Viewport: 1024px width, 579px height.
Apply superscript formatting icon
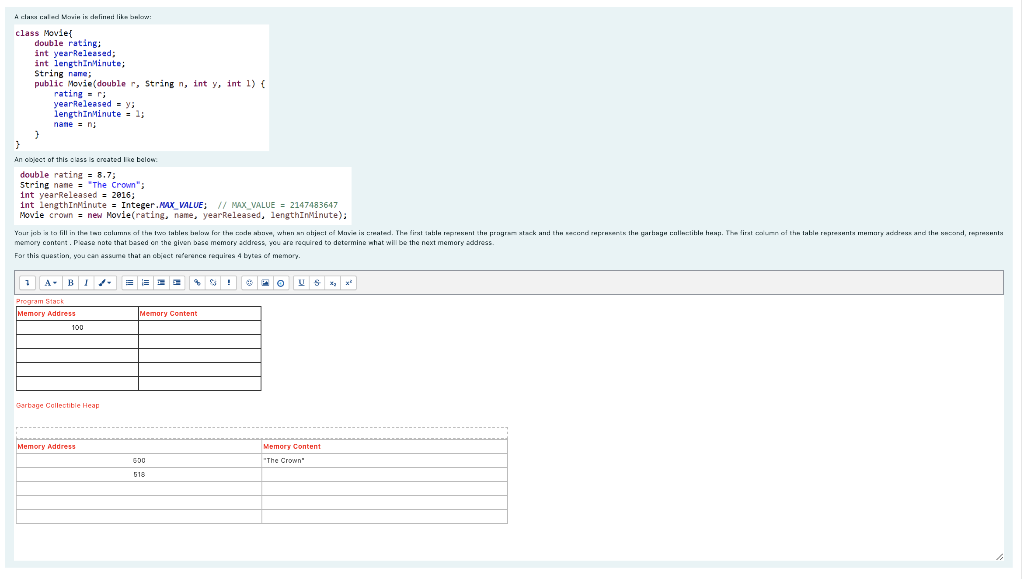pos(346,282)
